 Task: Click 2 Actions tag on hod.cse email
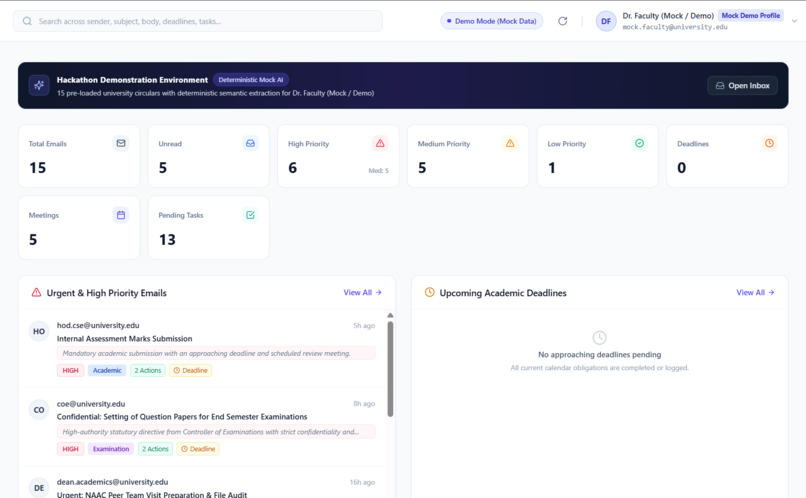pos(148,371)
